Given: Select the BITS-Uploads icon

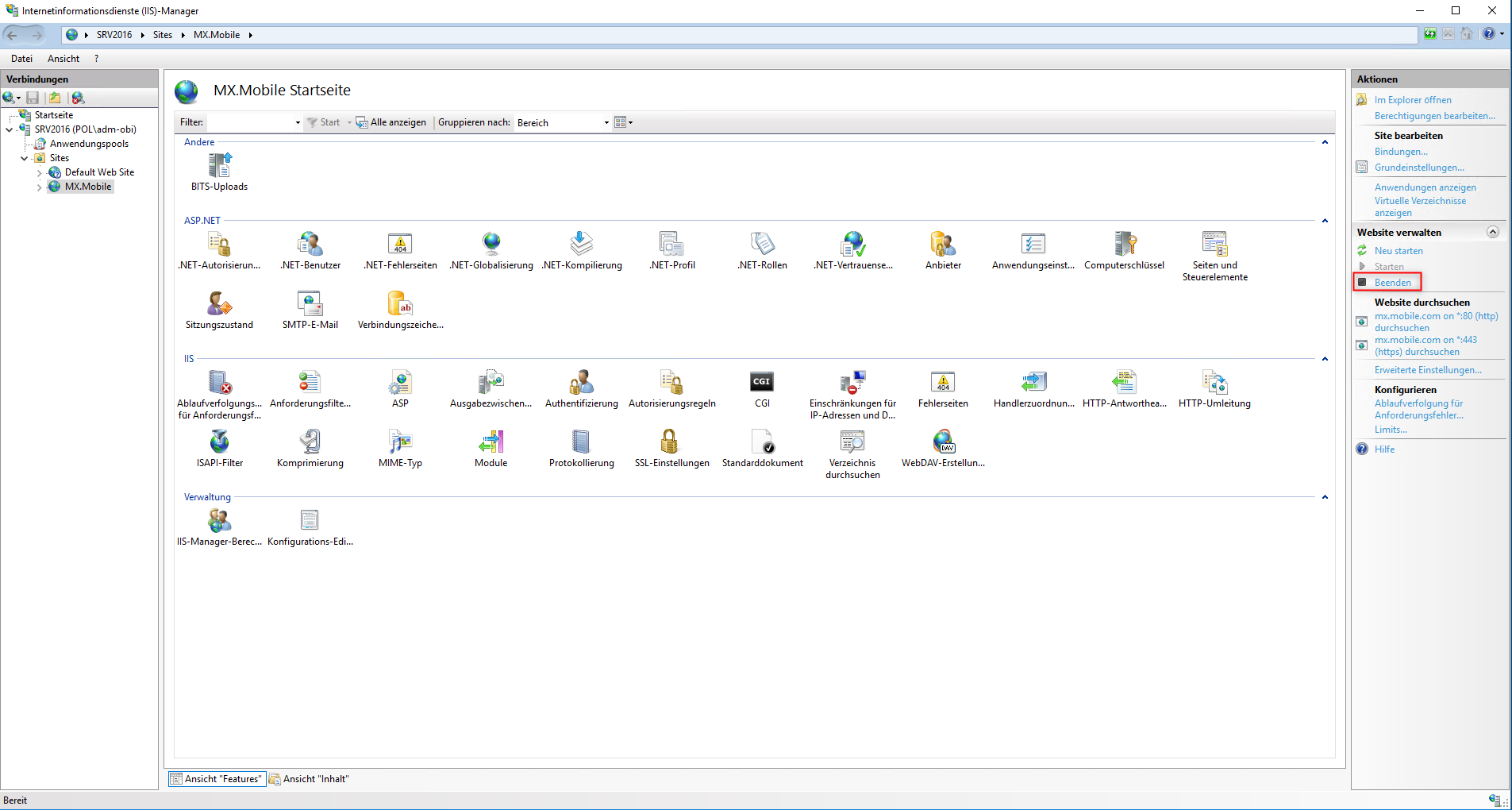Looking at the screenshot, I should coord(219,166).
